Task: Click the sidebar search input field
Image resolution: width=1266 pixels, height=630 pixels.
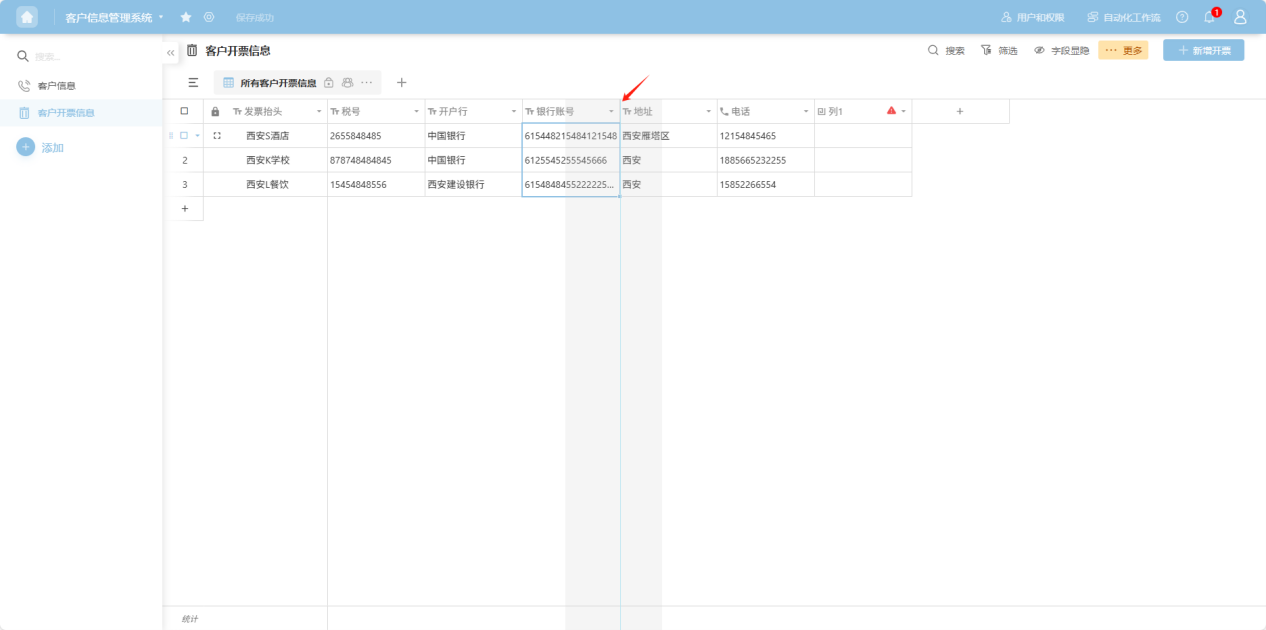Action: [x=90, y=57]
